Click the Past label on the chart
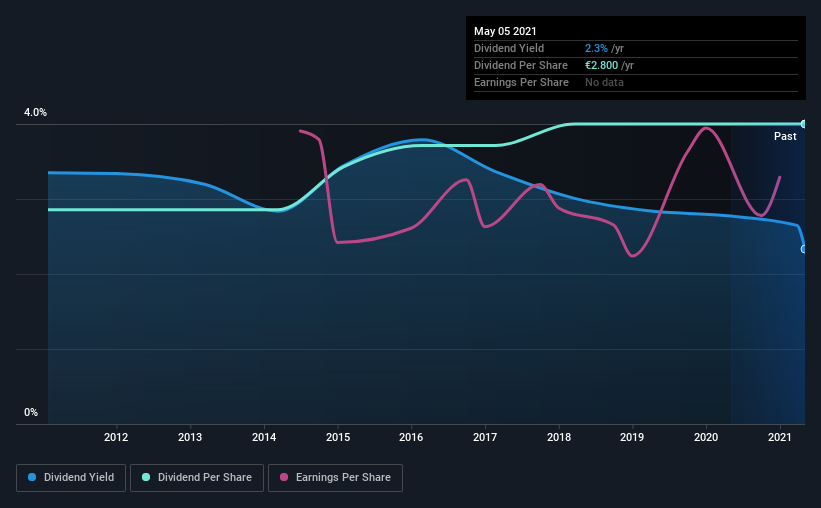 click(785, 136)
